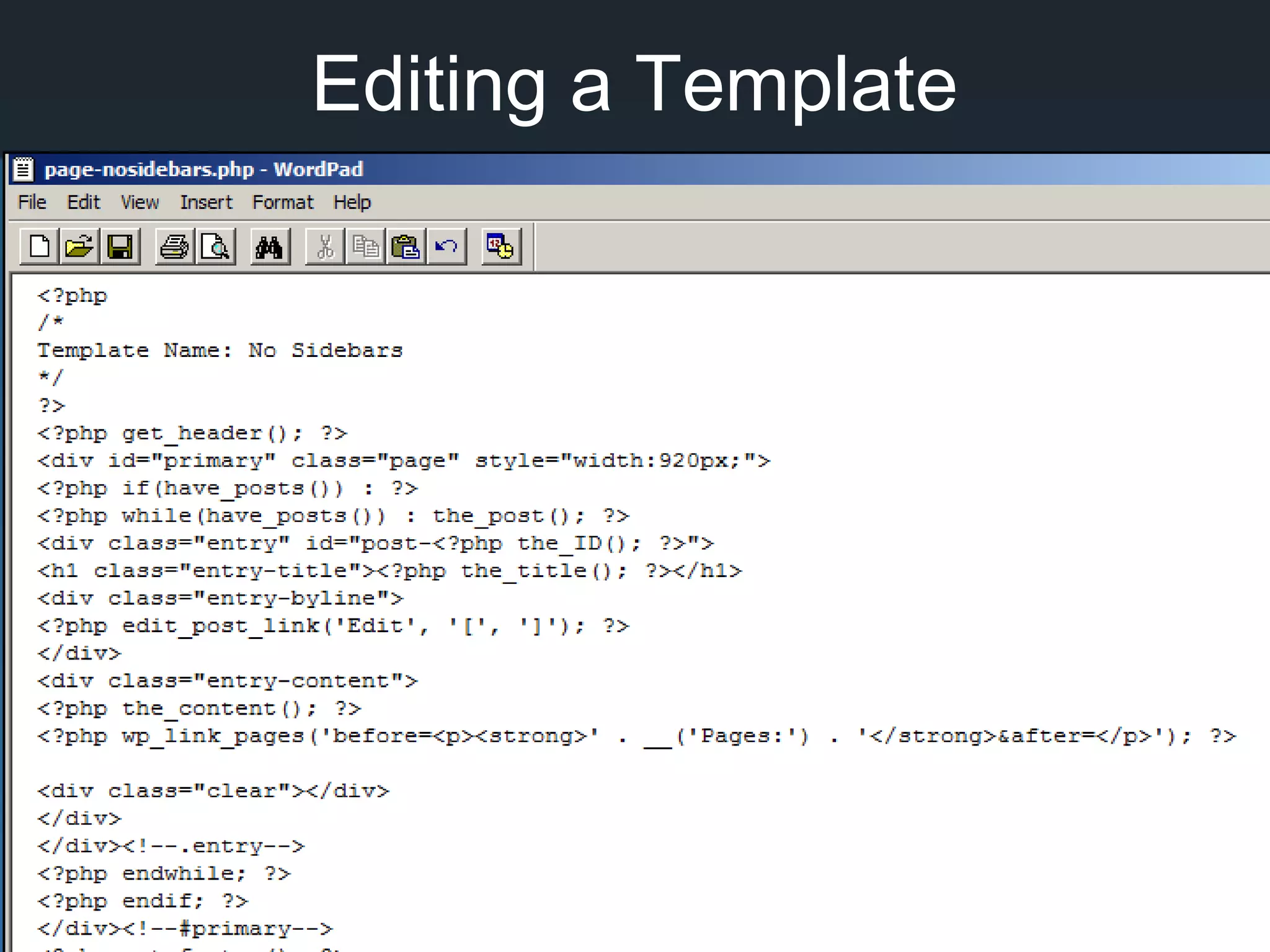1270x952 pixels.
Task: Click the 'page-nosidebars.php - WordPad' title bar
Action: point(640,169)
